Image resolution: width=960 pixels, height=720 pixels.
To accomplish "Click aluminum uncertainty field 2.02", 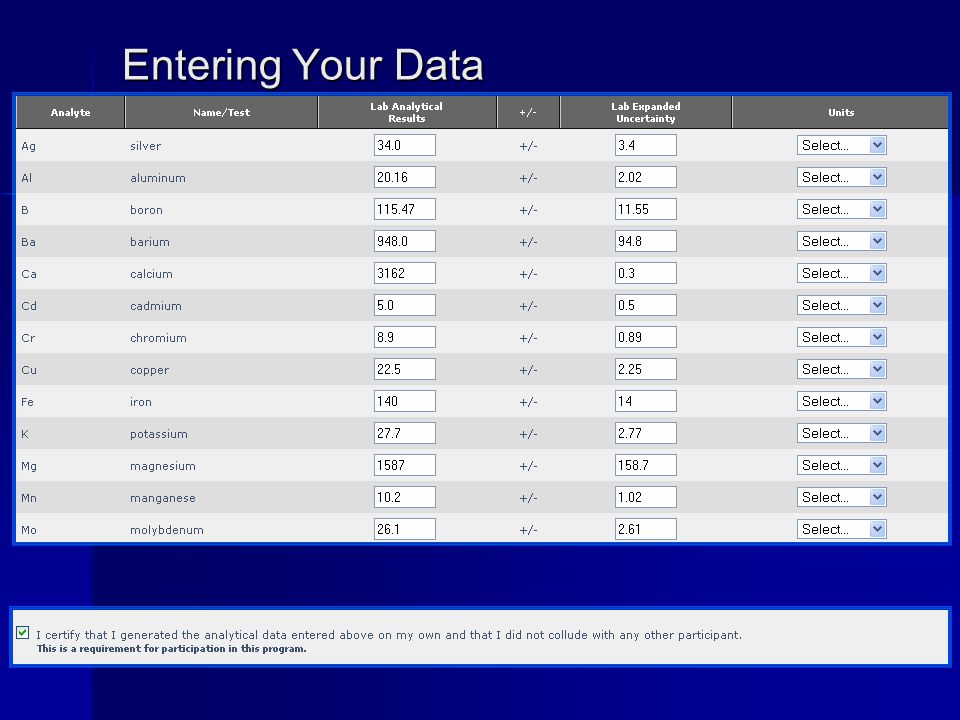I will [646, 177].
